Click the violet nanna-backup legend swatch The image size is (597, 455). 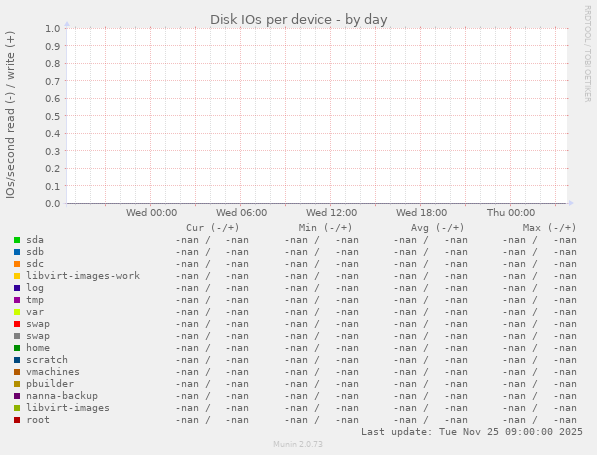17,396
